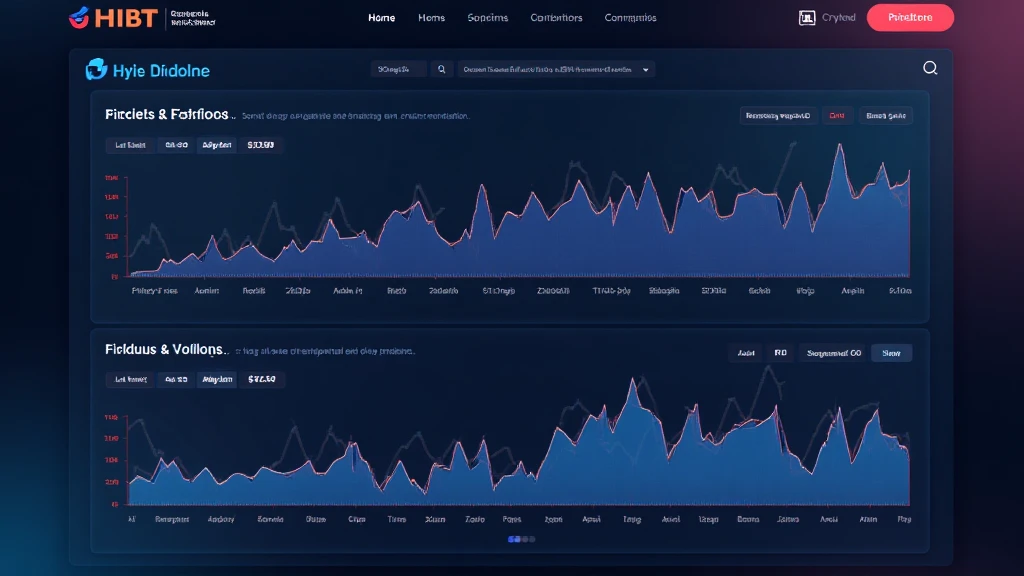Go to the Conmmntos navigation item

click(630, 18)
